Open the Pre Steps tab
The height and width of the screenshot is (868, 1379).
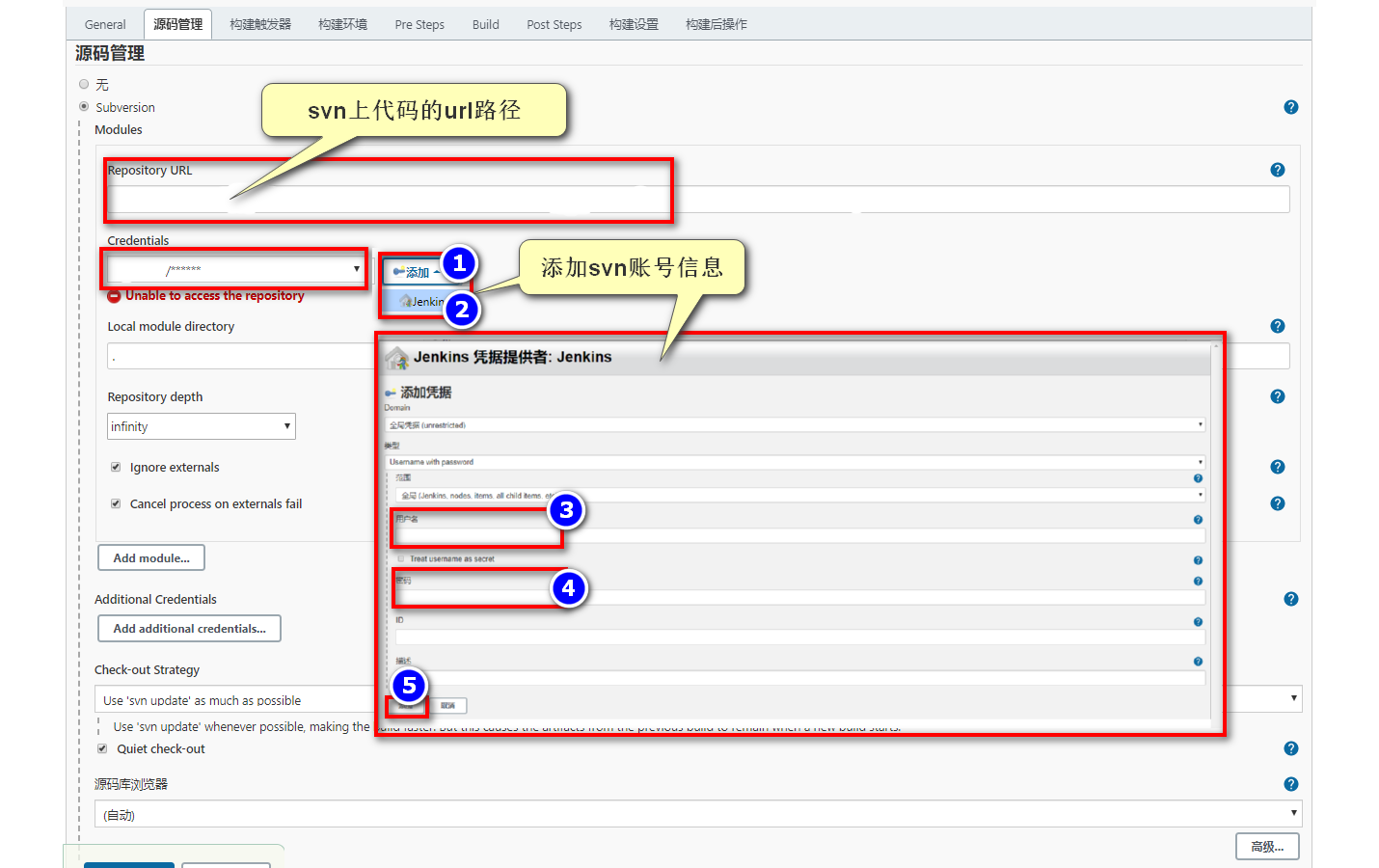coord(419,24)
